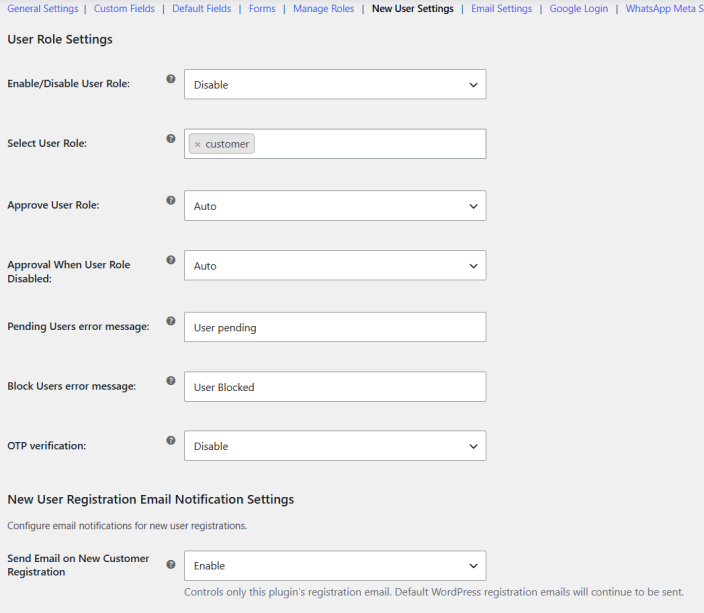Open help icon for Send Email on Registration
This screenshot has width=704, height=613.
tap(171, 564)
